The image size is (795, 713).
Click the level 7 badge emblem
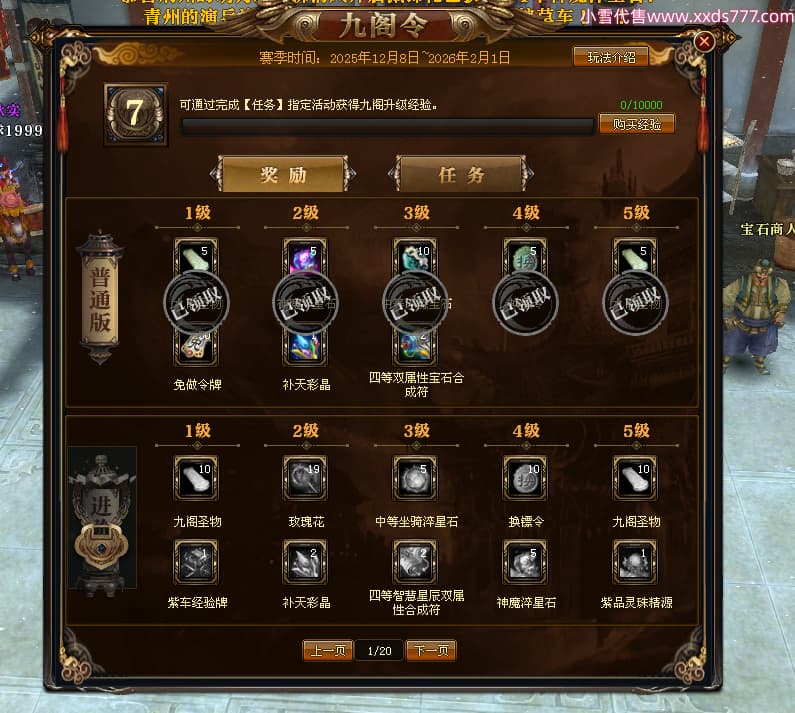(135, 114)
